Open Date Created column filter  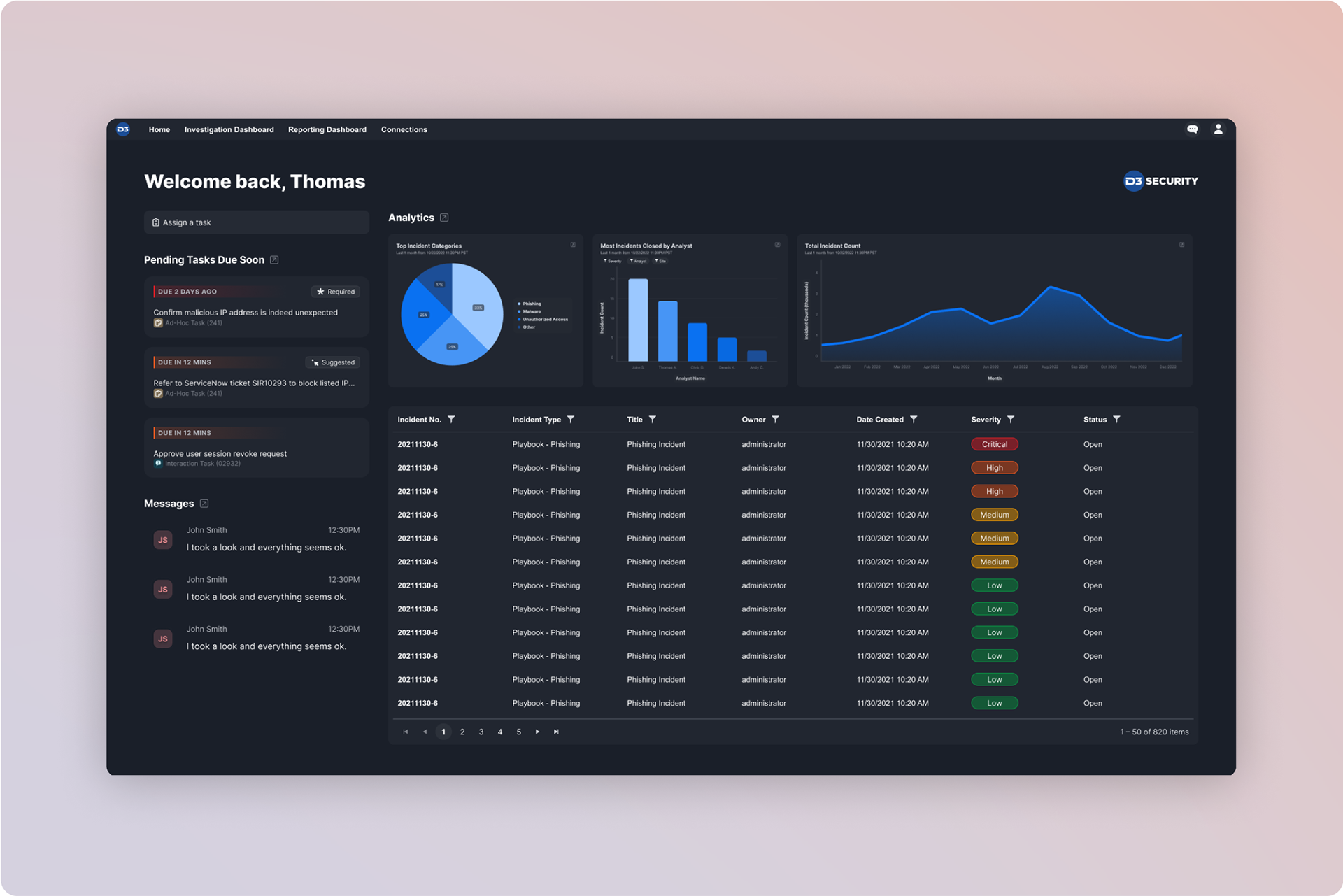[x=914, y=420]
